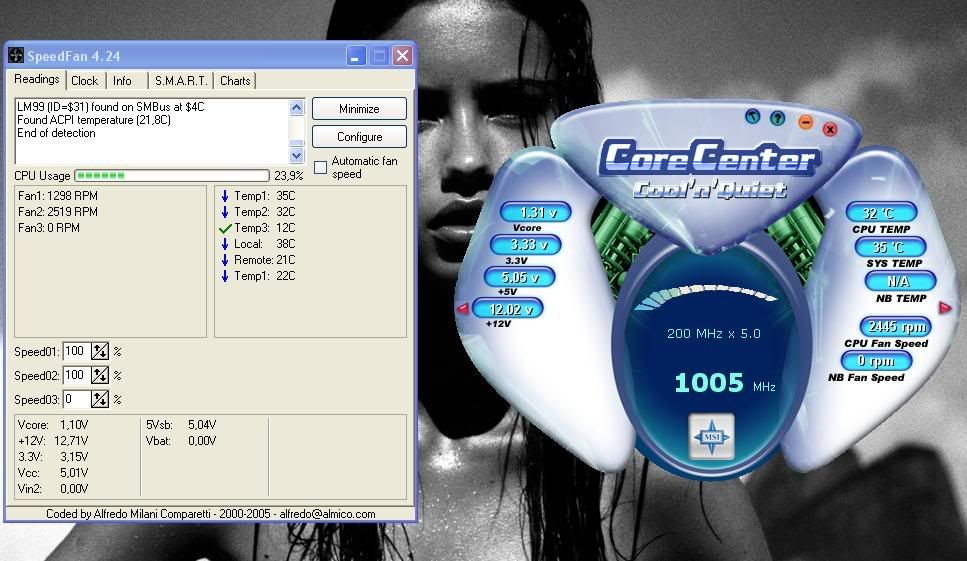967x561 pixels.
Task: Click the Temp1 22C down arrow icon
Action: coord(224,276)
